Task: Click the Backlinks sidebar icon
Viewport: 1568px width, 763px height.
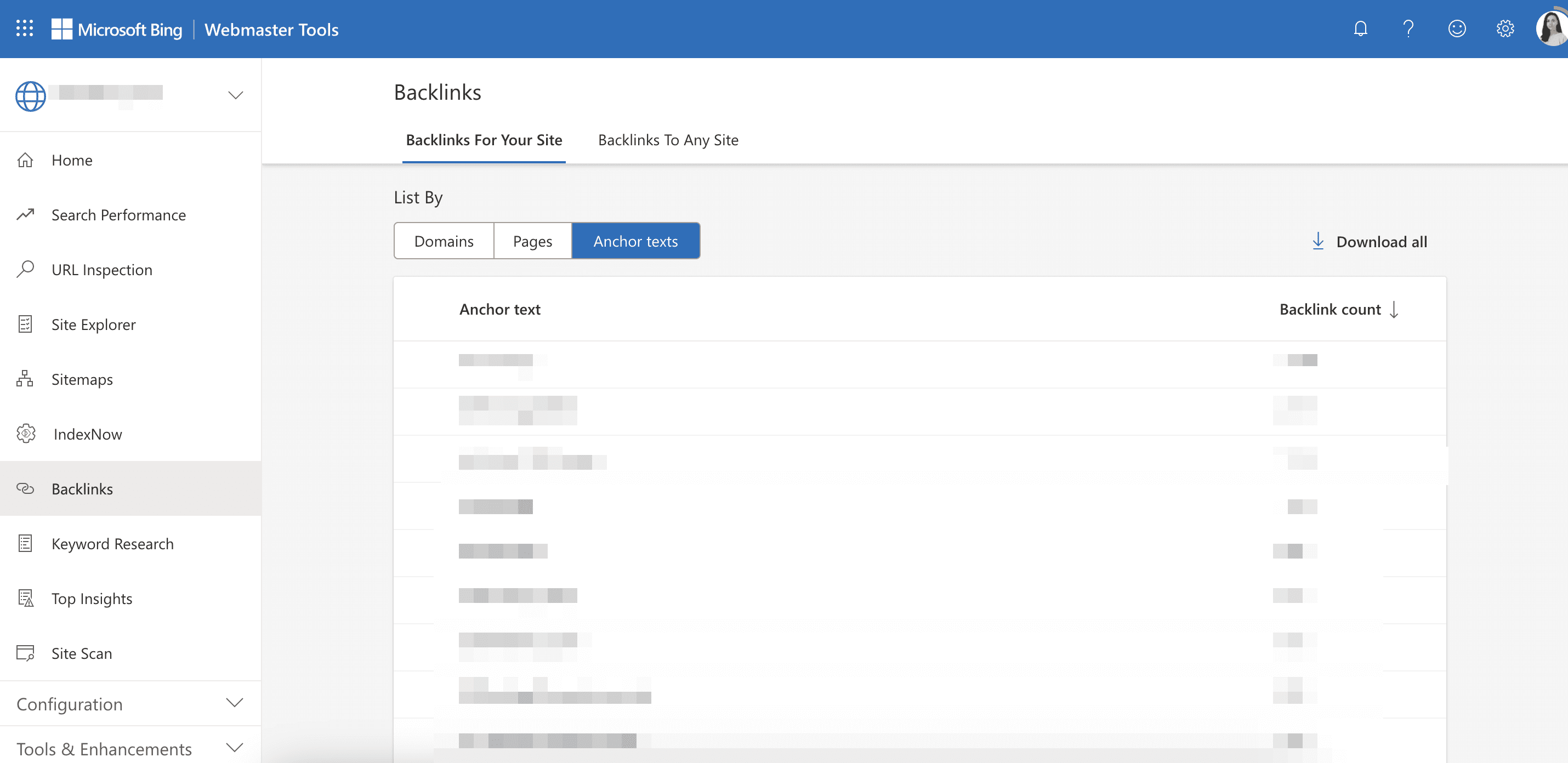Action: point(26,488)
